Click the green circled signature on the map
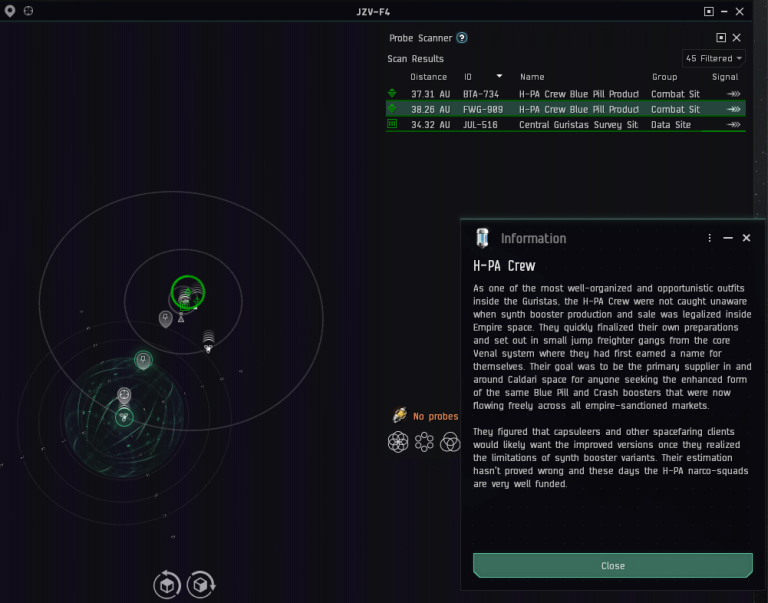This screenshot has width=768, height=603. (x=188, y=292)
